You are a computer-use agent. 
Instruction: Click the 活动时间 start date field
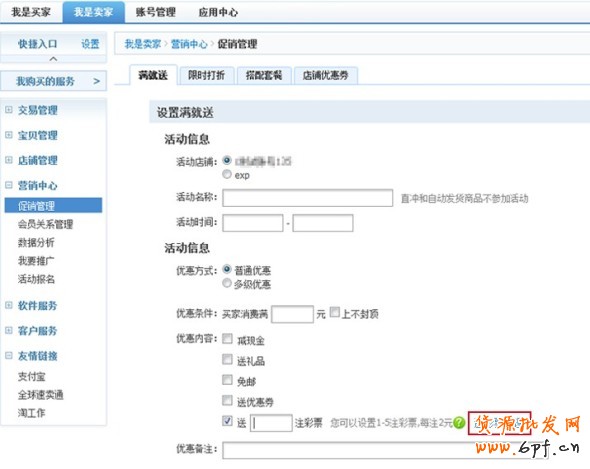click(x=252, y=223)
